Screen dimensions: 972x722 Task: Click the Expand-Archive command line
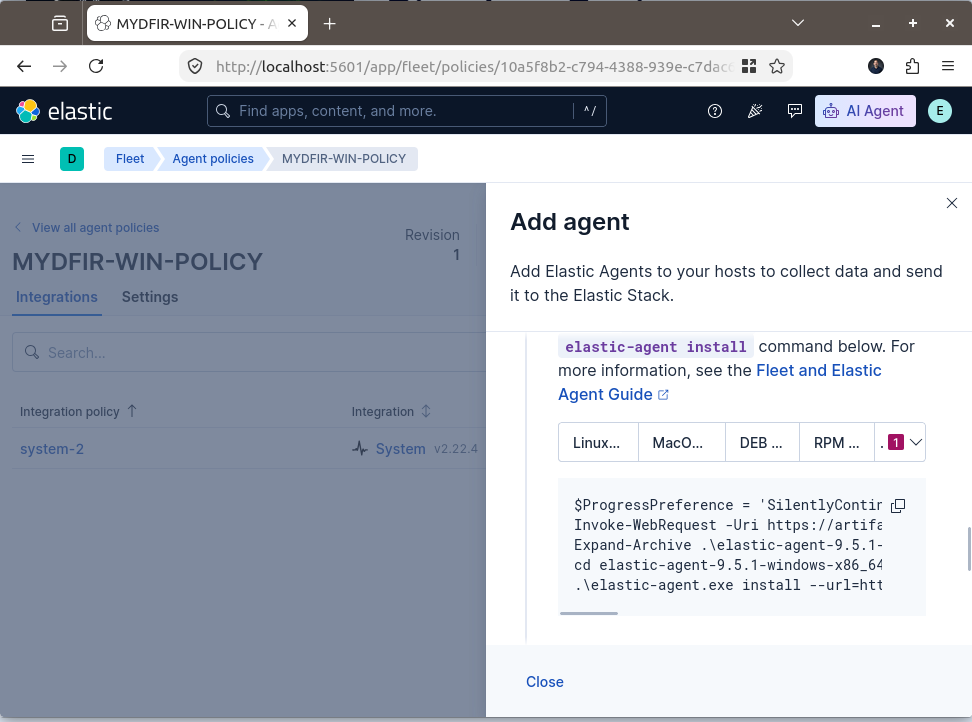[x=727, y=545]
